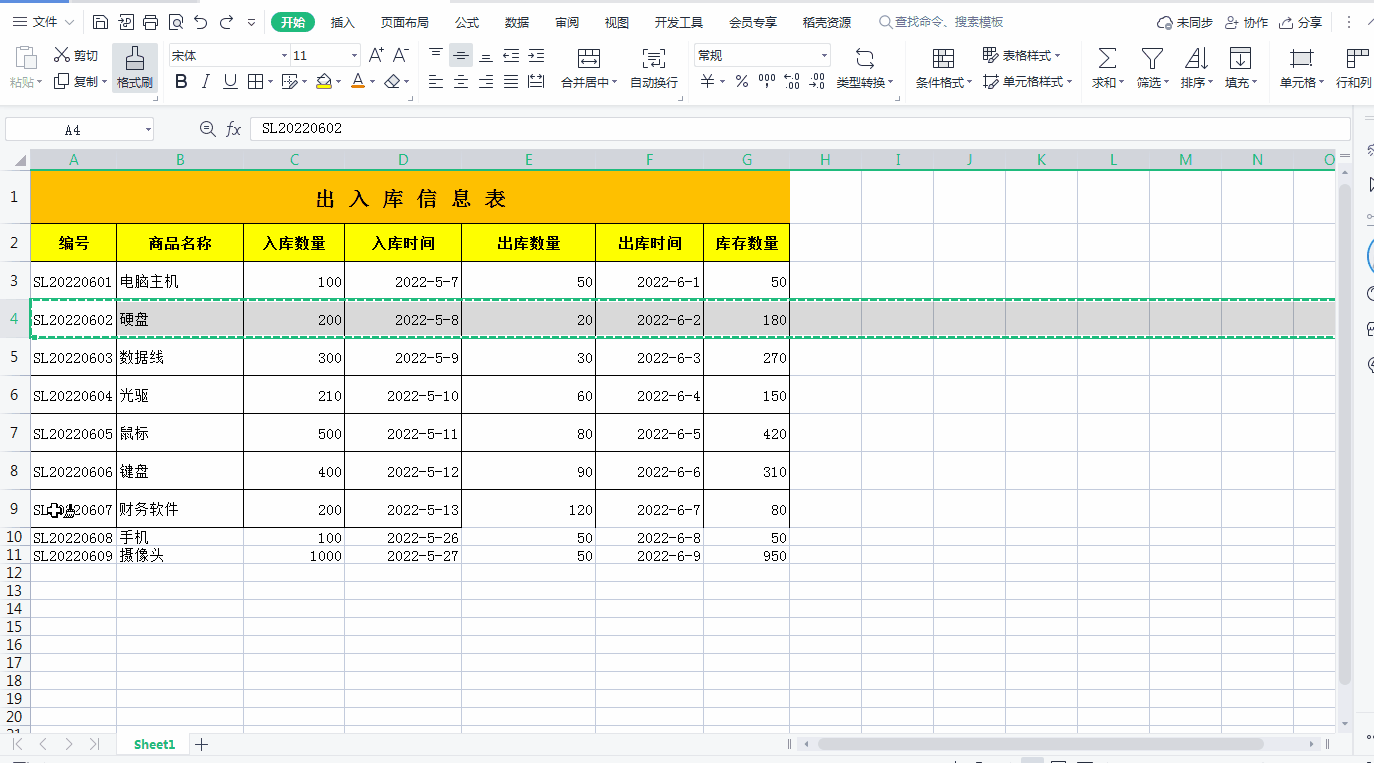Open Conditional Formatting (条件格式)
The image size is (1374, 763).
click(943, 68)
